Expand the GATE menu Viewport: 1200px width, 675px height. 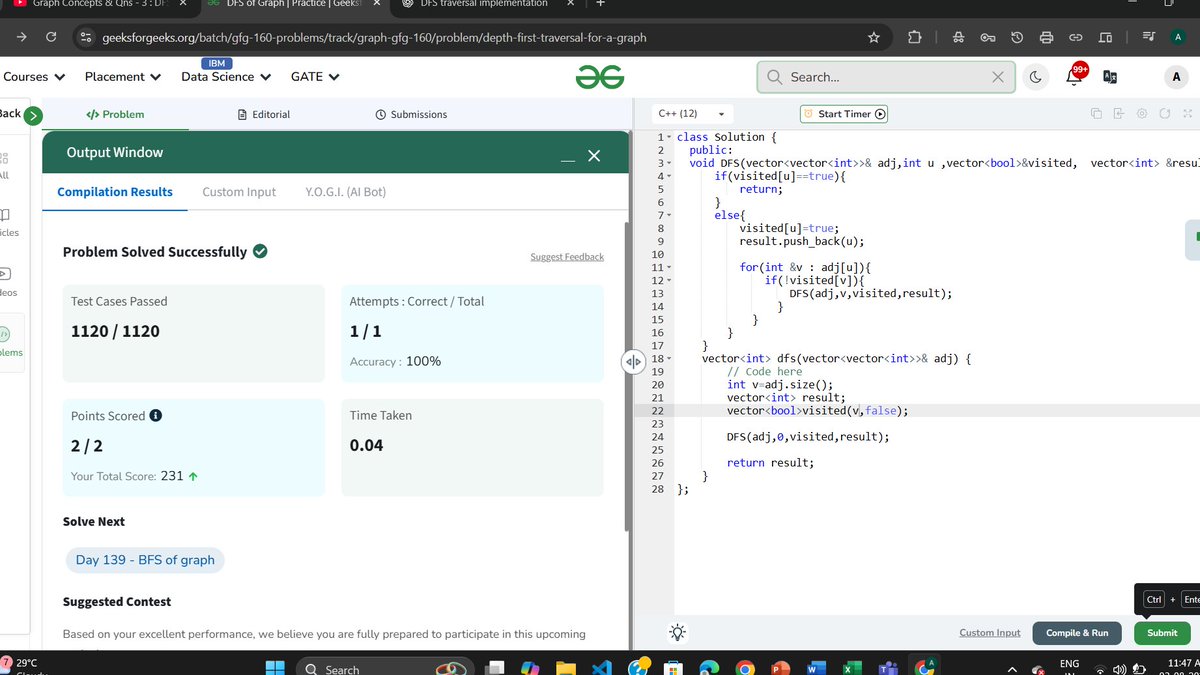pos(315,76)
